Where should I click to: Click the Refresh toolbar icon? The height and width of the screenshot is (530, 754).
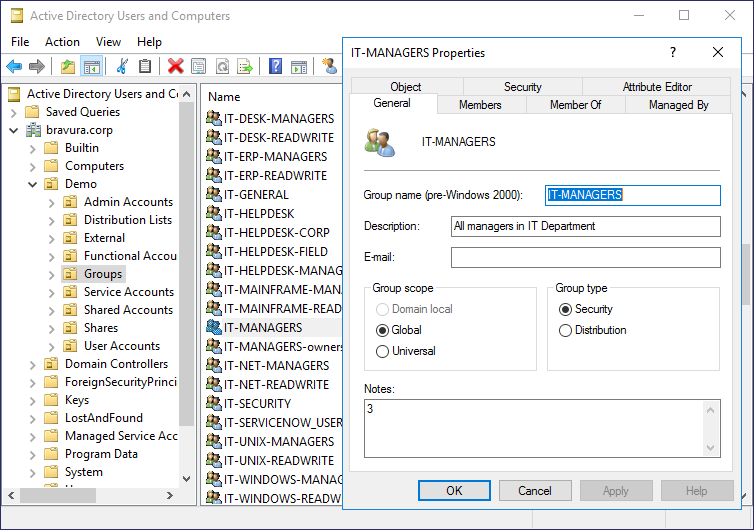tap(221, 66)
